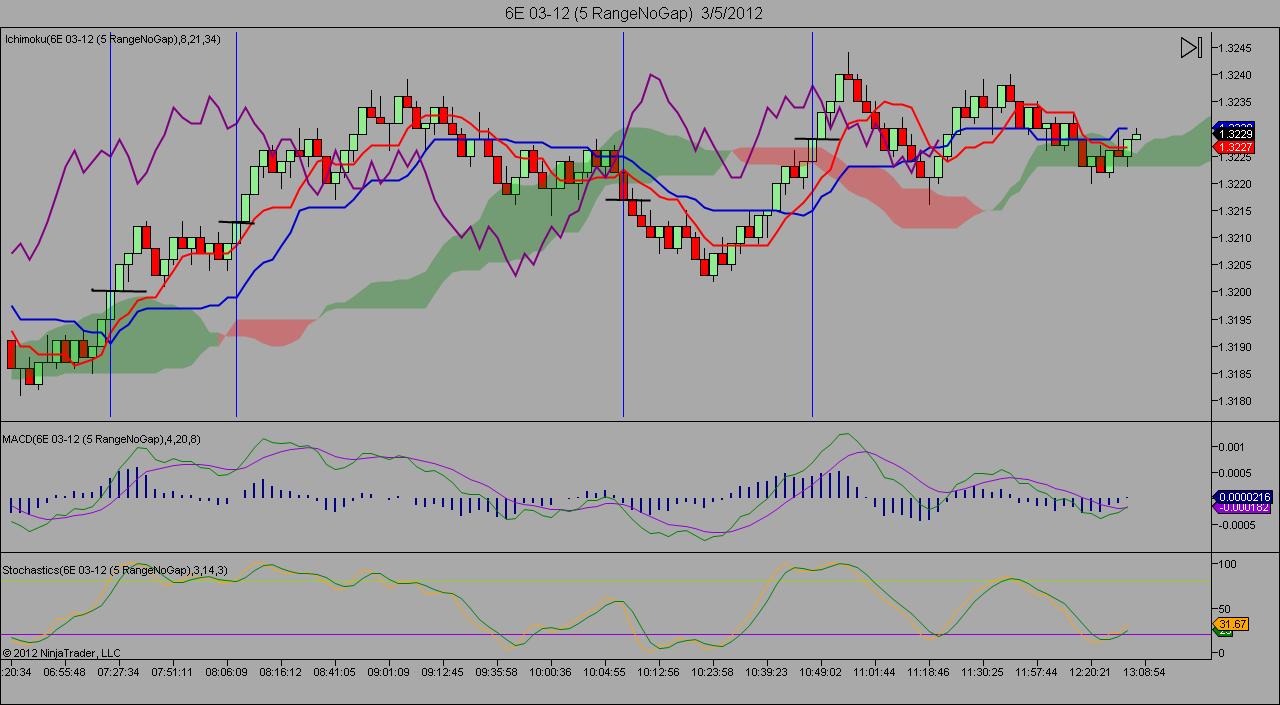Click the 07:51:11 time axis label
This screenshot has width=1280, height=705.
172,672
